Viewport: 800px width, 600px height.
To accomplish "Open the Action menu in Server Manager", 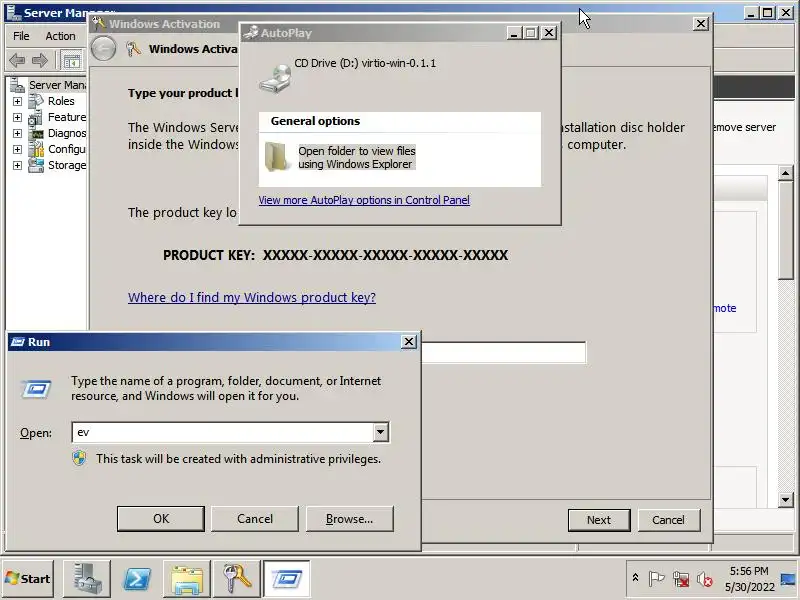I will [x=60, y=36].
